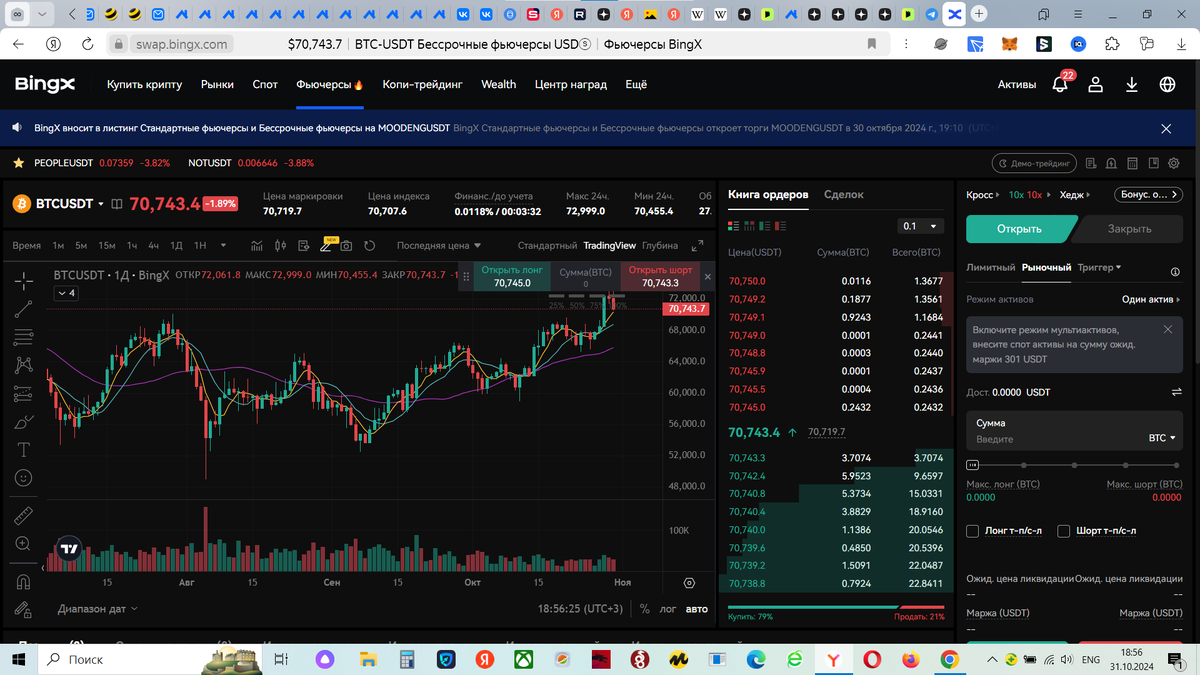1200x675 pixels.
Task: Activate the chart zoom-in tool
Action: (24, 544)
